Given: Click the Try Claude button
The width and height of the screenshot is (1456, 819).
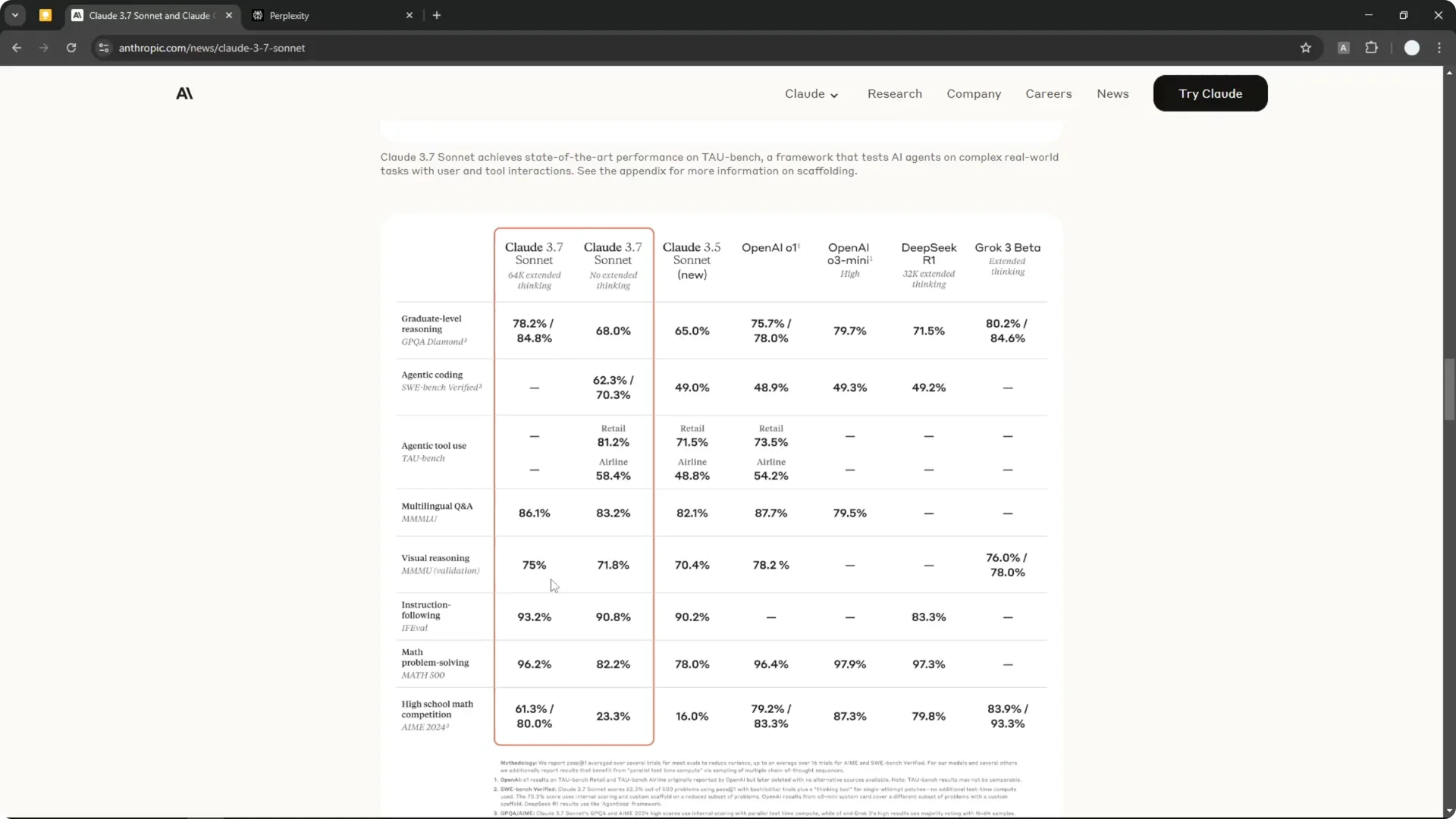Looking at the screenshot, I should pos(1210,93).
